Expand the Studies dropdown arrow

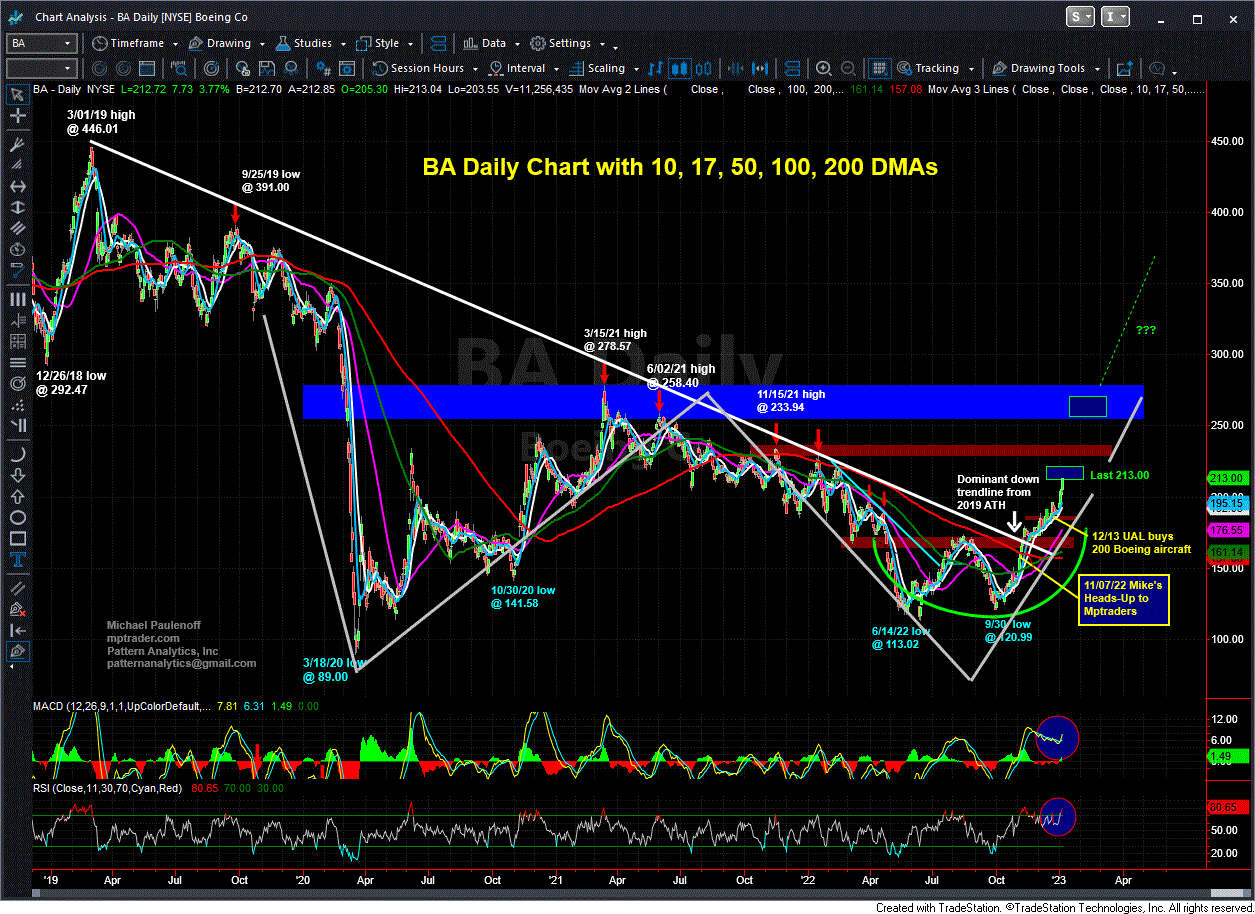point(343,44)
